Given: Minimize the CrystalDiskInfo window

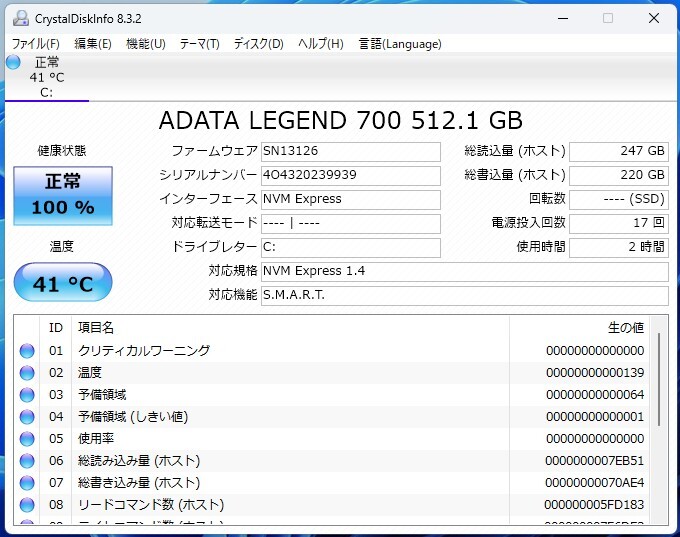Looking at the screenshot, I should (x=563, y=18).
